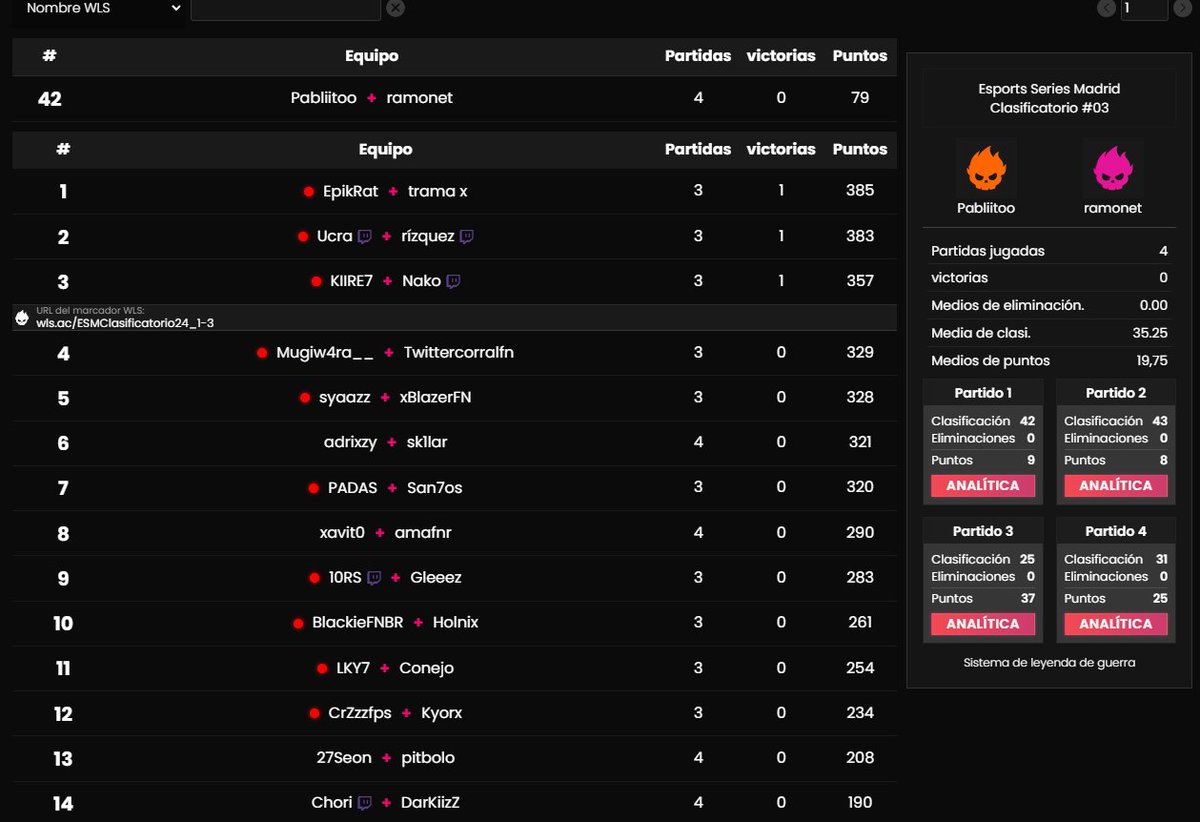This screenshot has height=822, width=1200.
Task: Click the red live dot beside LKY7
Action: pos(322,668)
